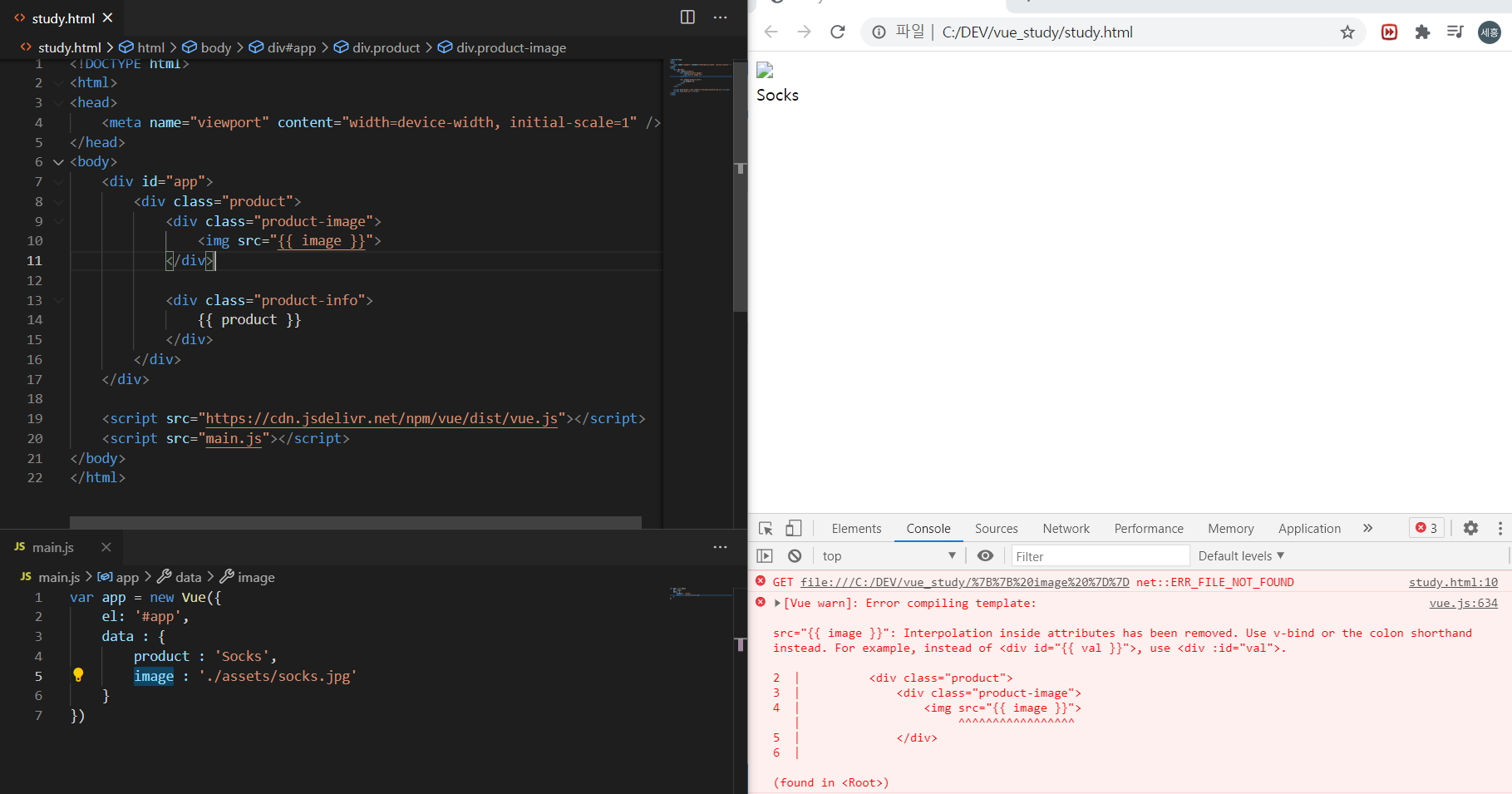The height and width of the screenshot is (794, 1512).
Task: Go back in the browser
Action: pyautogui.click(x=771, y=32)
